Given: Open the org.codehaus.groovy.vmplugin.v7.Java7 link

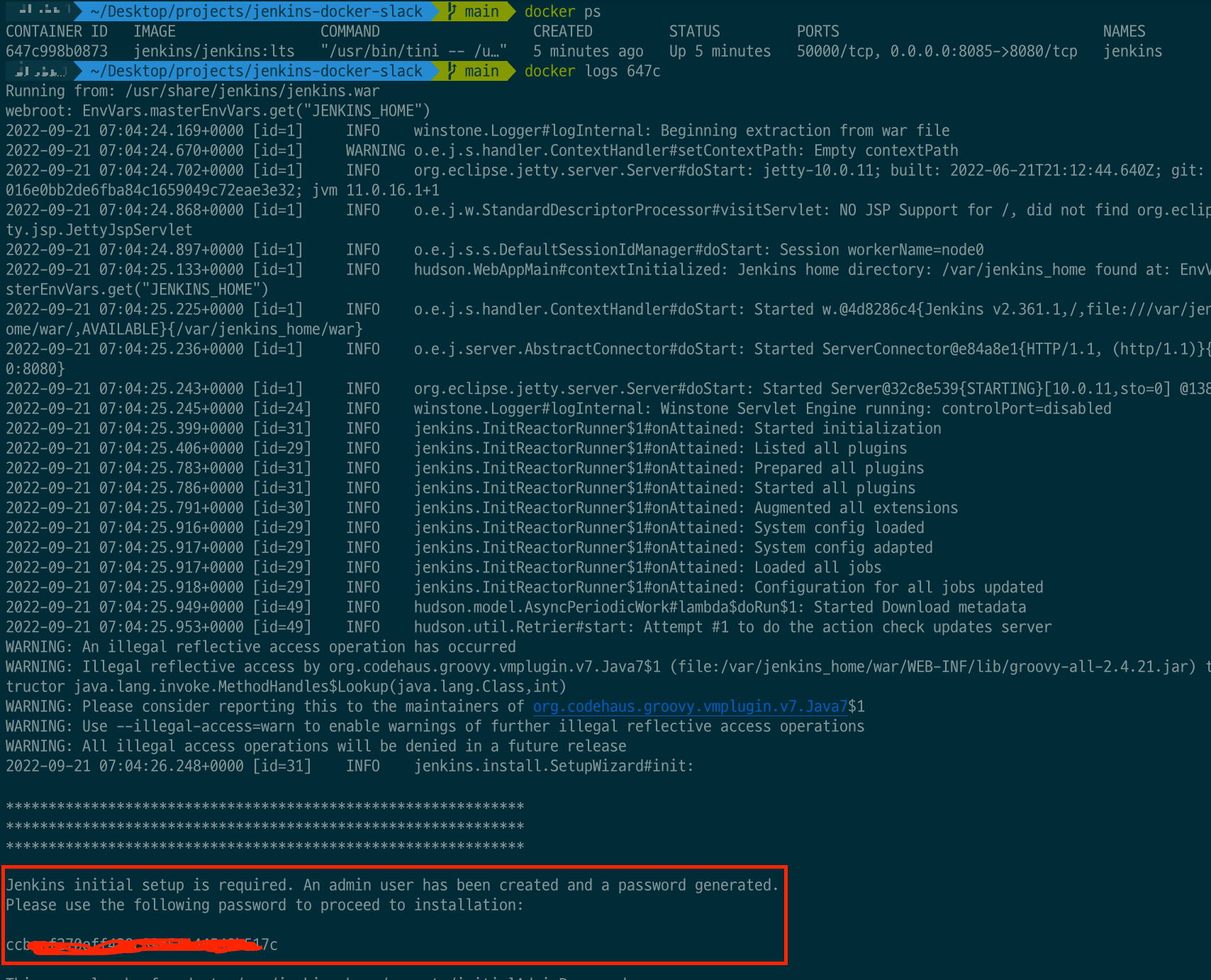Looking at the screenshot, I should coord(690,706).
